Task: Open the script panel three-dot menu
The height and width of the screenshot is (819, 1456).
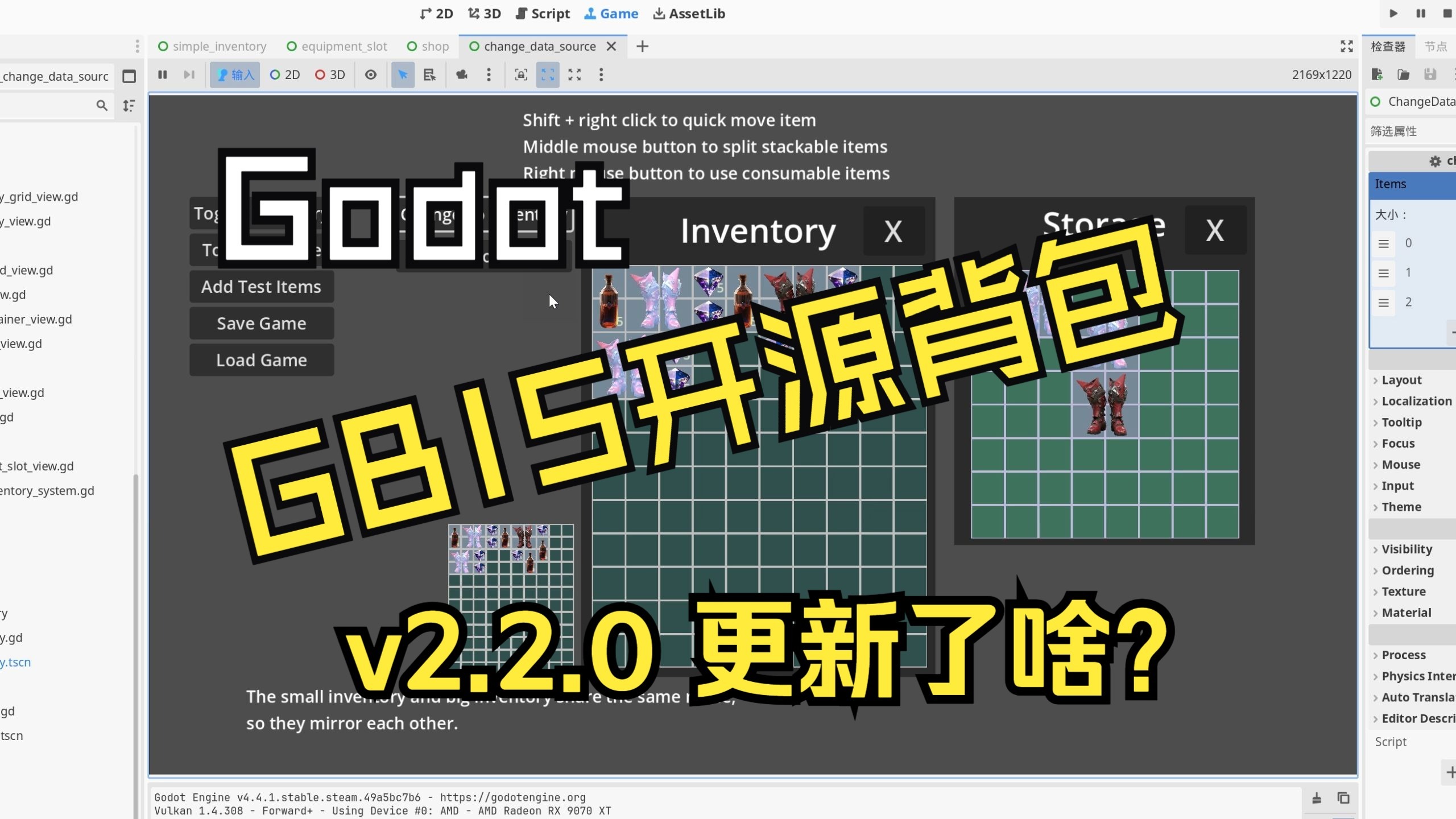Action: pos(137,46)
